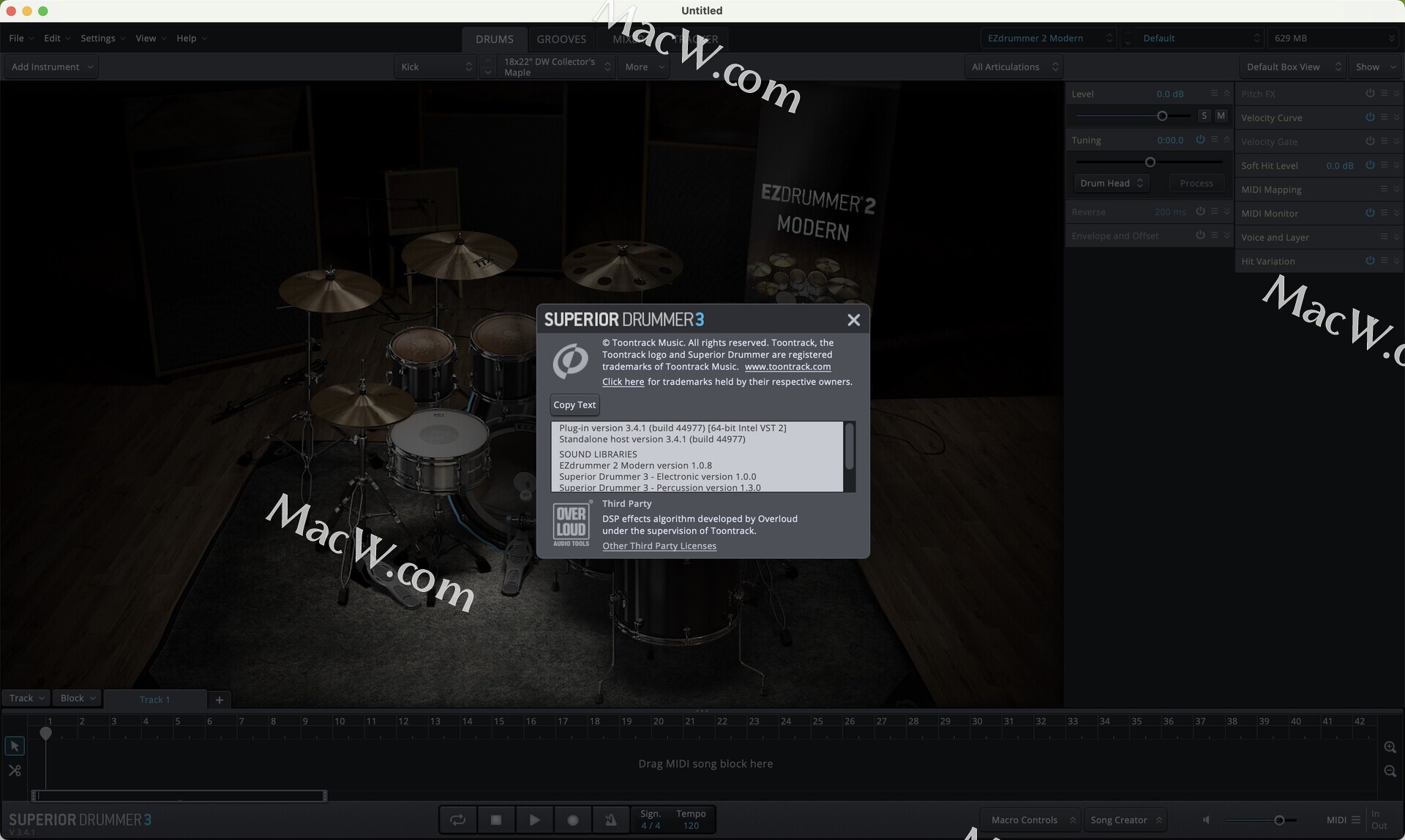This screenshot has width=1405, height=840.
Task: Click the Record transport button
Action: (573, 820)
